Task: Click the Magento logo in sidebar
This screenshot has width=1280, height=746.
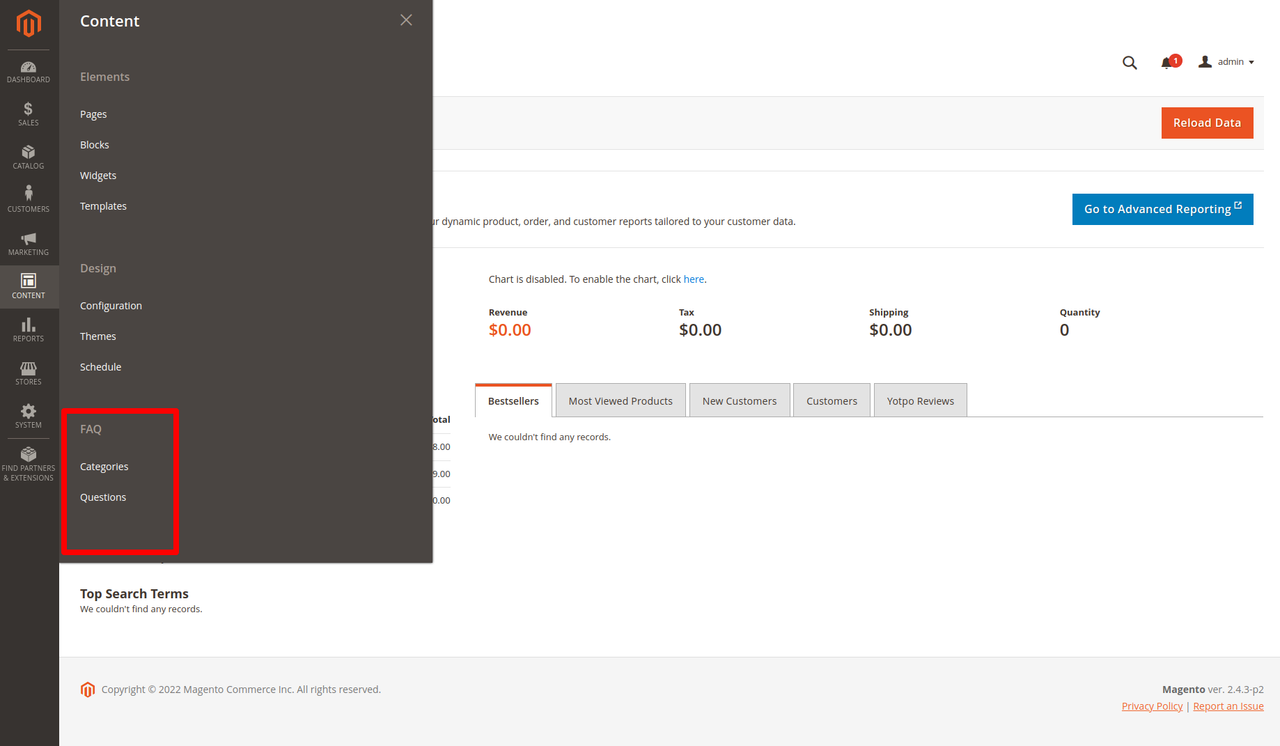Action: (28, 22)
